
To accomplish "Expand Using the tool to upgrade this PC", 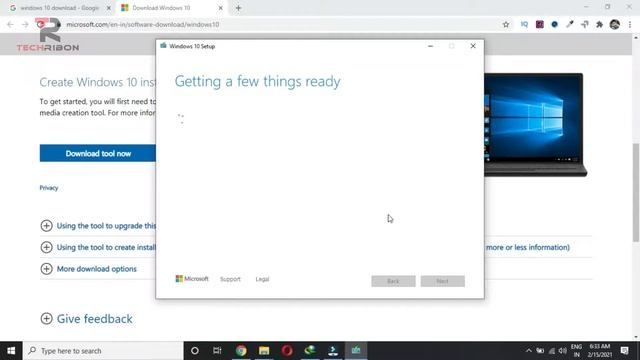I will 98,226.
